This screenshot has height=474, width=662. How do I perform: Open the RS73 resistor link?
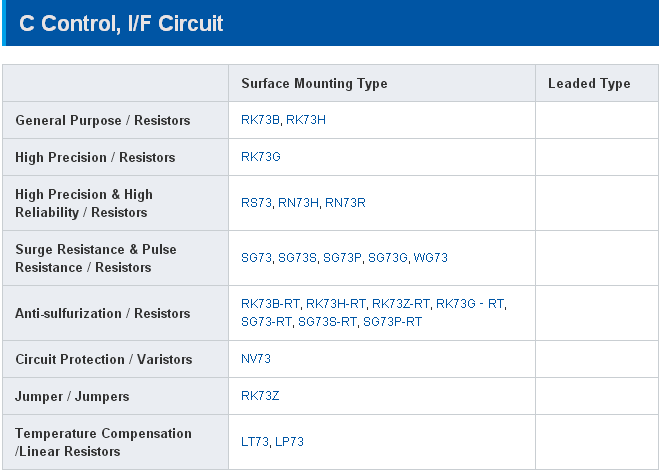tap(256, 203)
